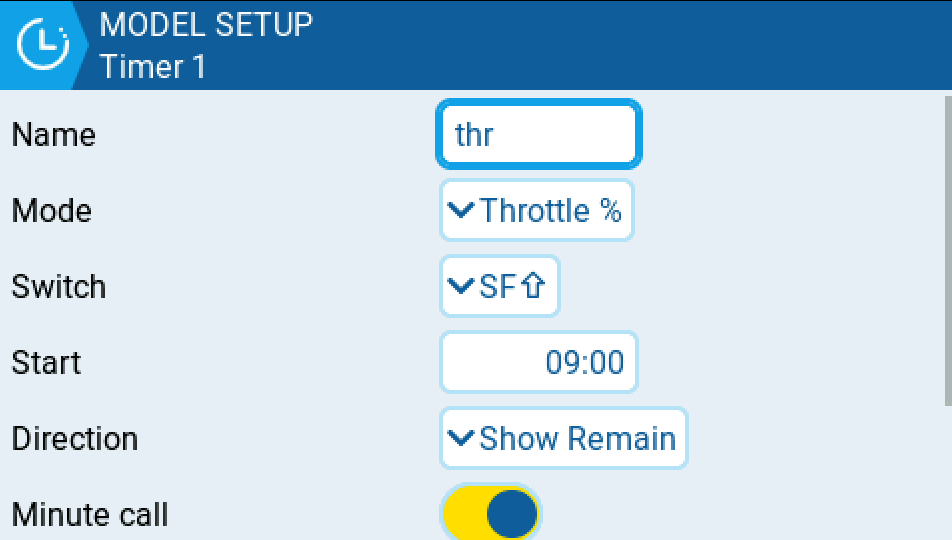Click the Minute call label
This screenshot has height=540, width=952.
(x=90, y=515)
